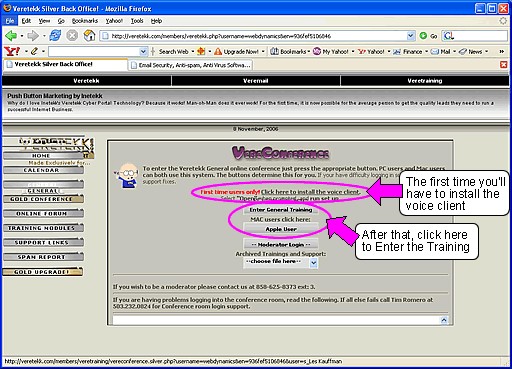
Task: Open the File menu
Action: (10, 21)
